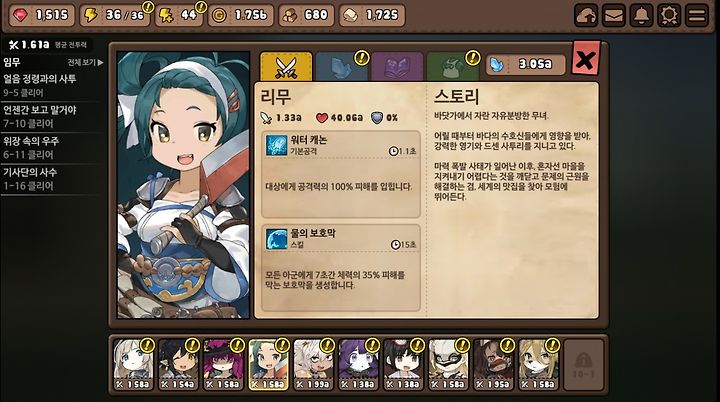The height and width of the screenshot is (402, 720).
Task: Open the notifications bell icon
Action: point(641,15)
